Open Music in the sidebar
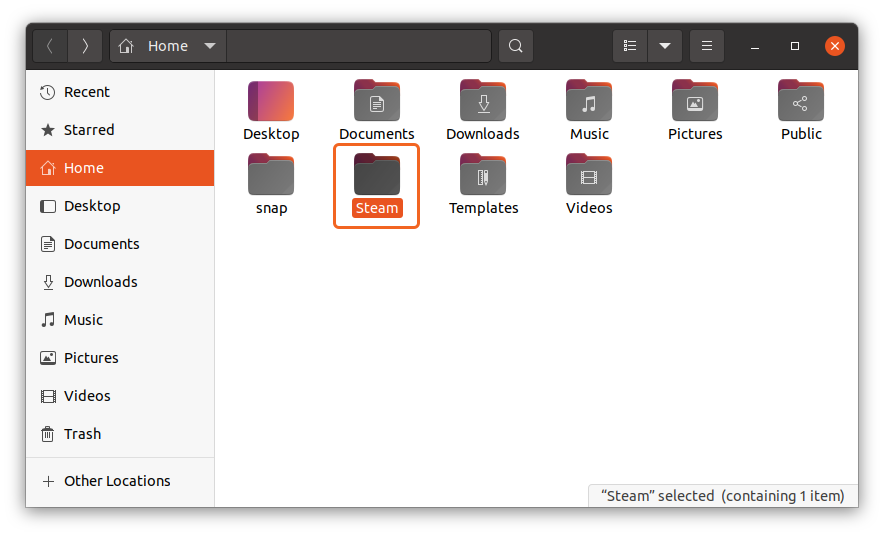884x536 pixels. coord(120,320)
